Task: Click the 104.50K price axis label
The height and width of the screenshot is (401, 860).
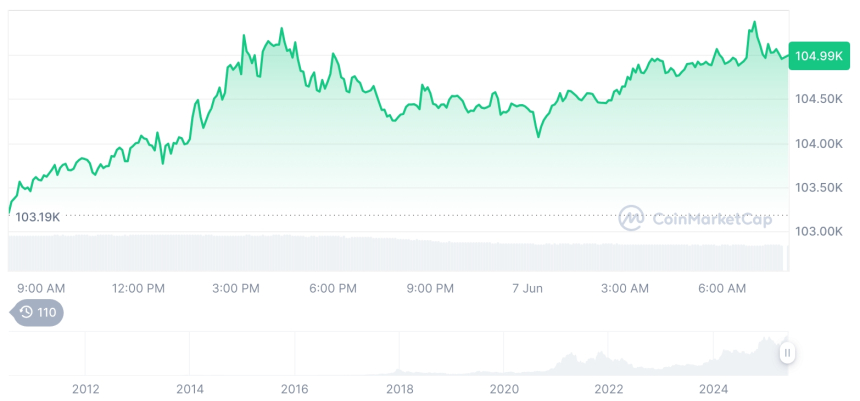Action: pos(818,99)
